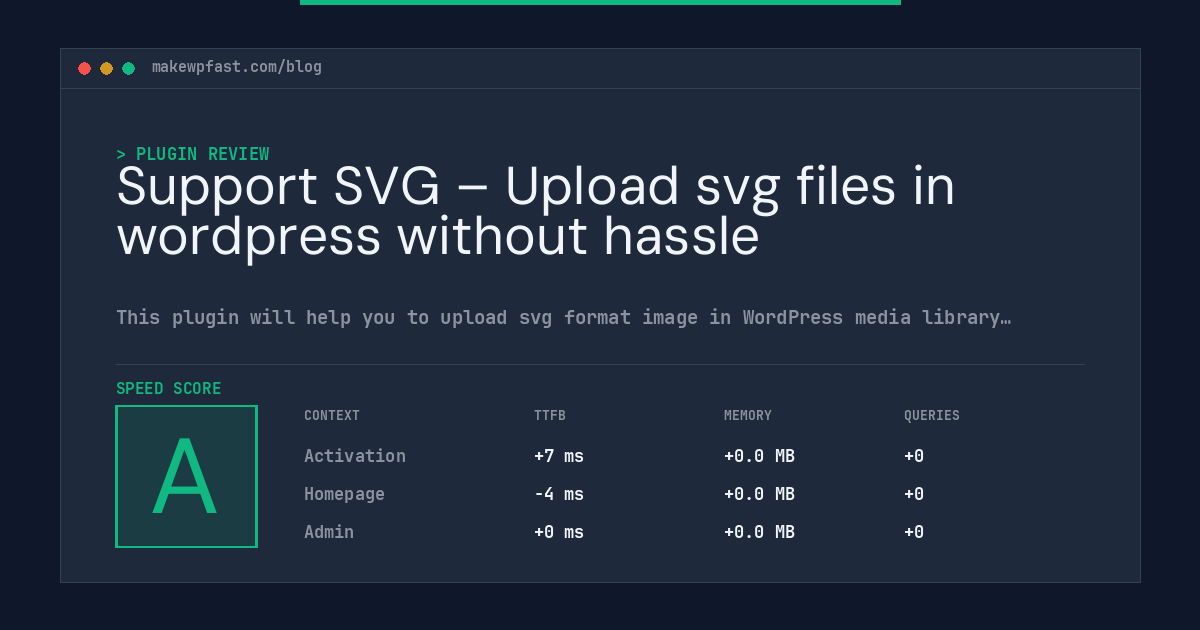Select the 'Homepage' row label

pos(344,494)
